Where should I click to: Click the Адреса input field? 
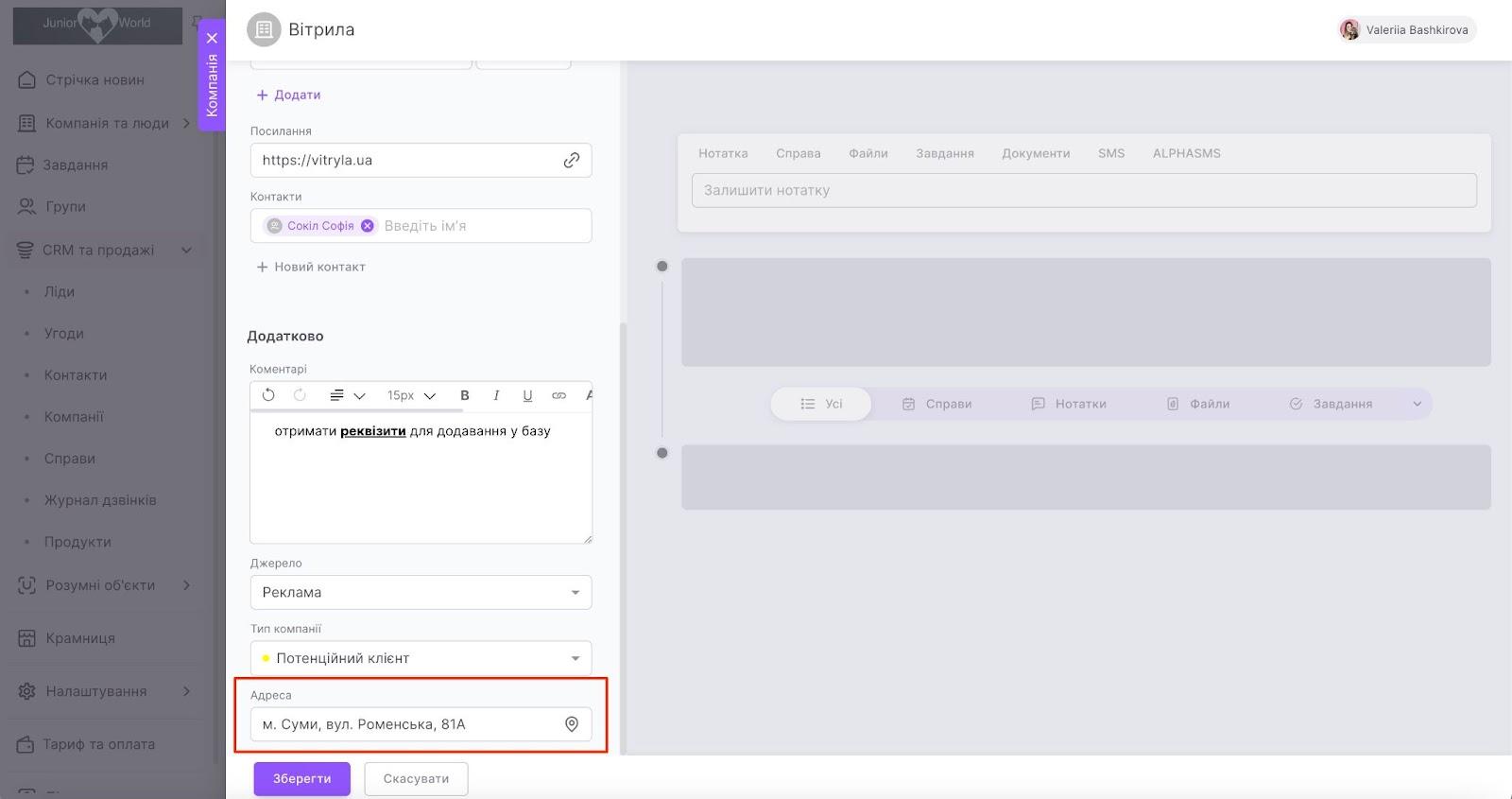point(421,724)
